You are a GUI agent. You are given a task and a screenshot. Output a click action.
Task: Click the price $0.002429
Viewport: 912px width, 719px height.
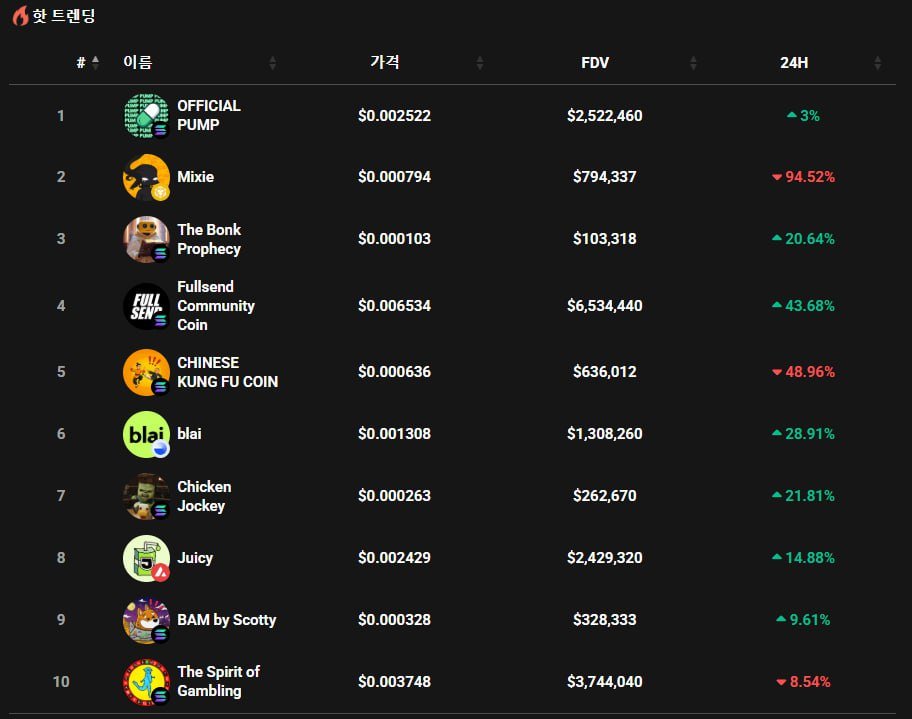pyautogui.click(x=394, y=557)
